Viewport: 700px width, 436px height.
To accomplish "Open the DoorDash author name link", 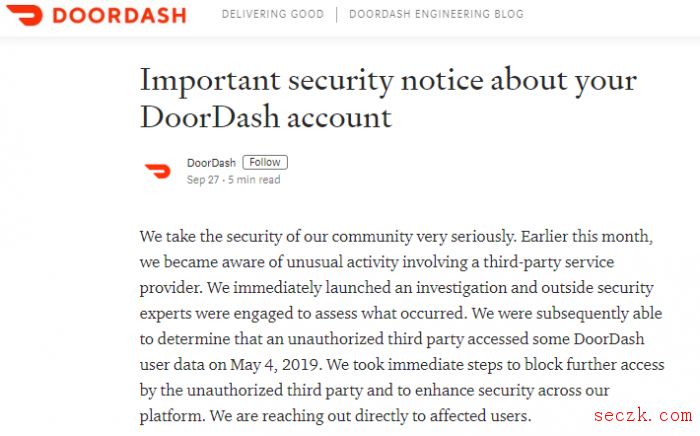I will pyautogui.click(x=211, y=163).
